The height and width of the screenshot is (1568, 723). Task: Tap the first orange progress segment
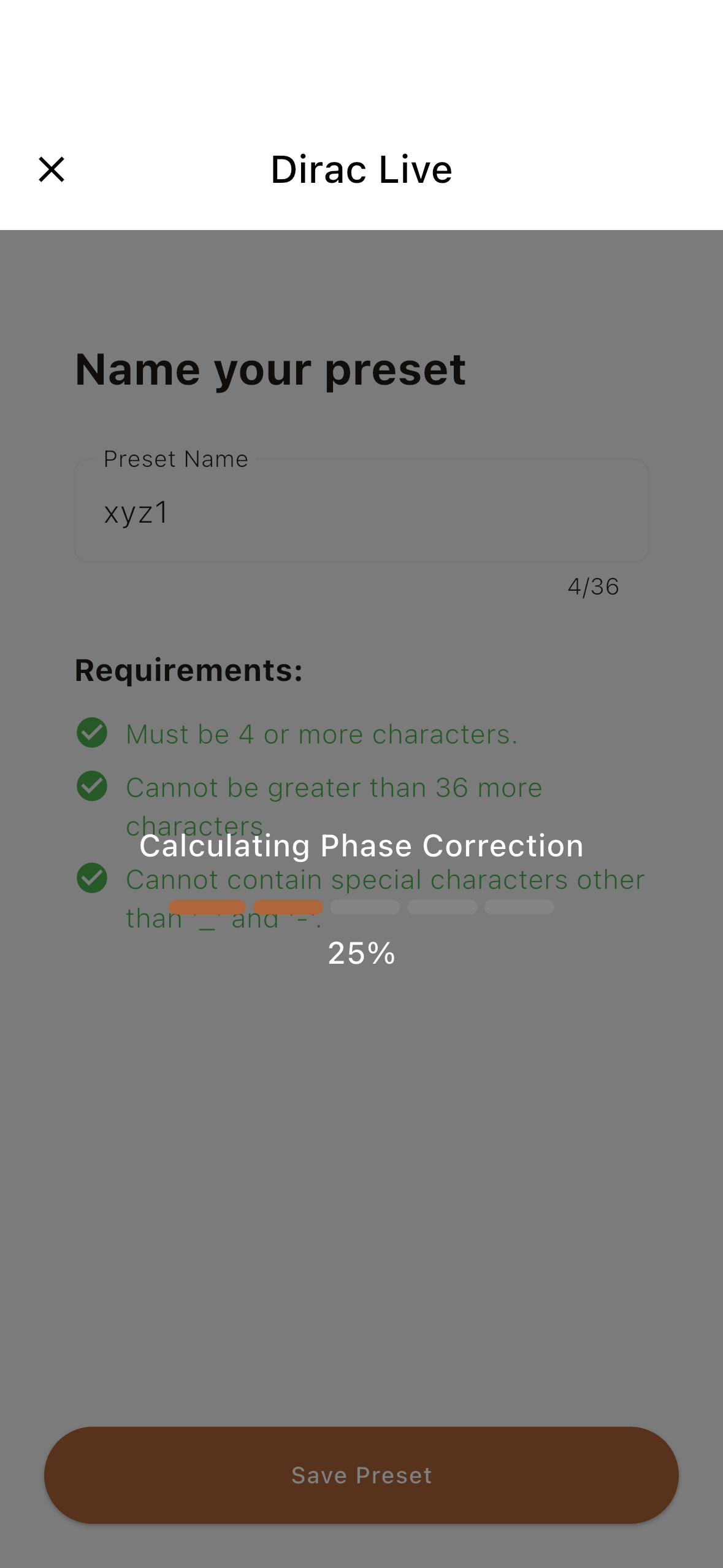point(207,907)
